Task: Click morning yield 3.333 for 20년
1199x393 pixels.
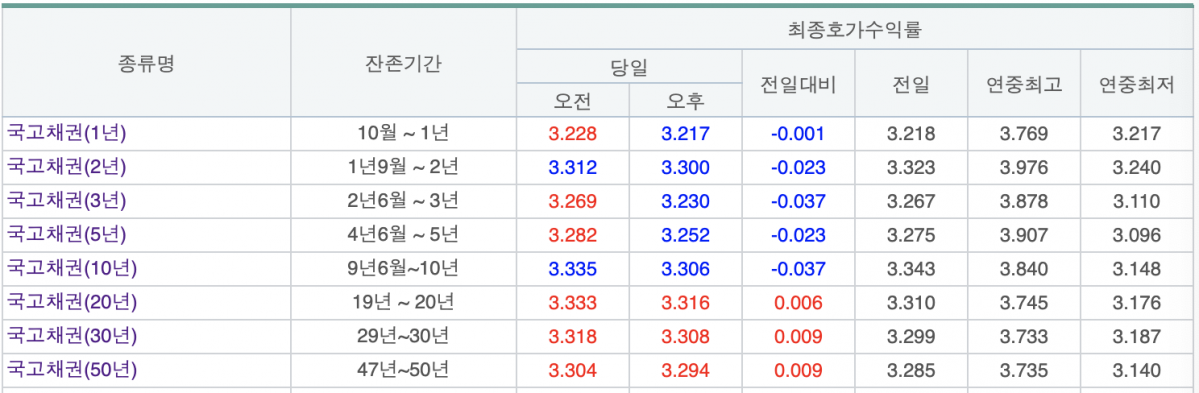Action: pos(573,302)
